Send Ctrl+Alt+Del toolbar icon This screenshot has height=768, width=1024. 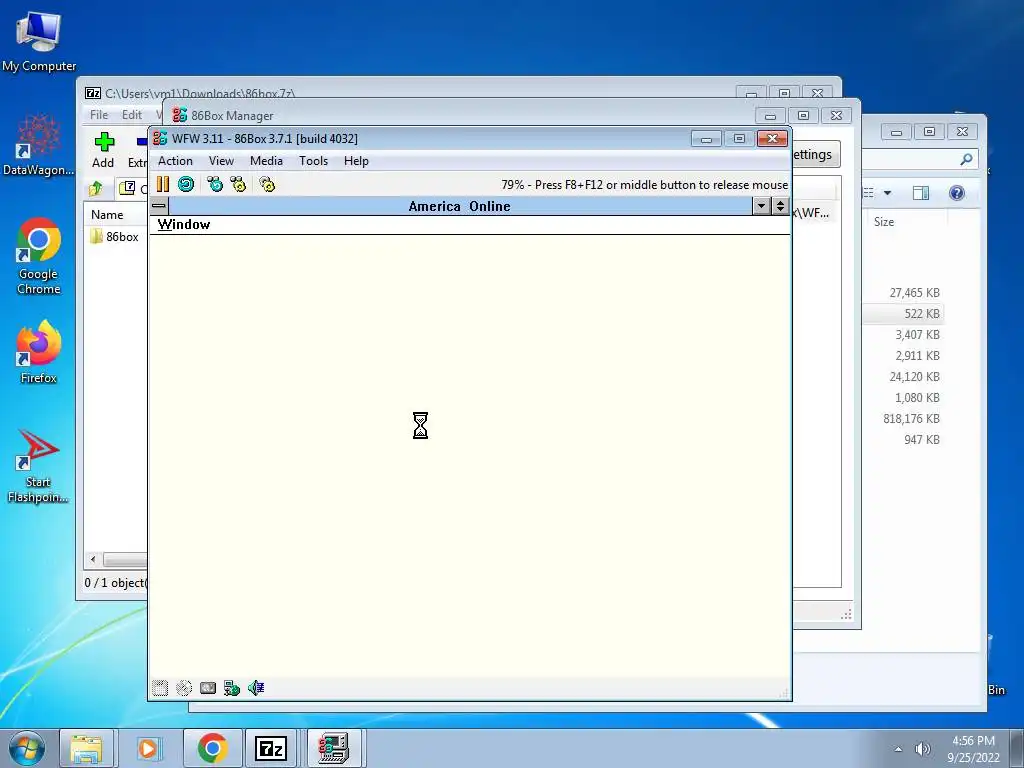pos(215,184)
